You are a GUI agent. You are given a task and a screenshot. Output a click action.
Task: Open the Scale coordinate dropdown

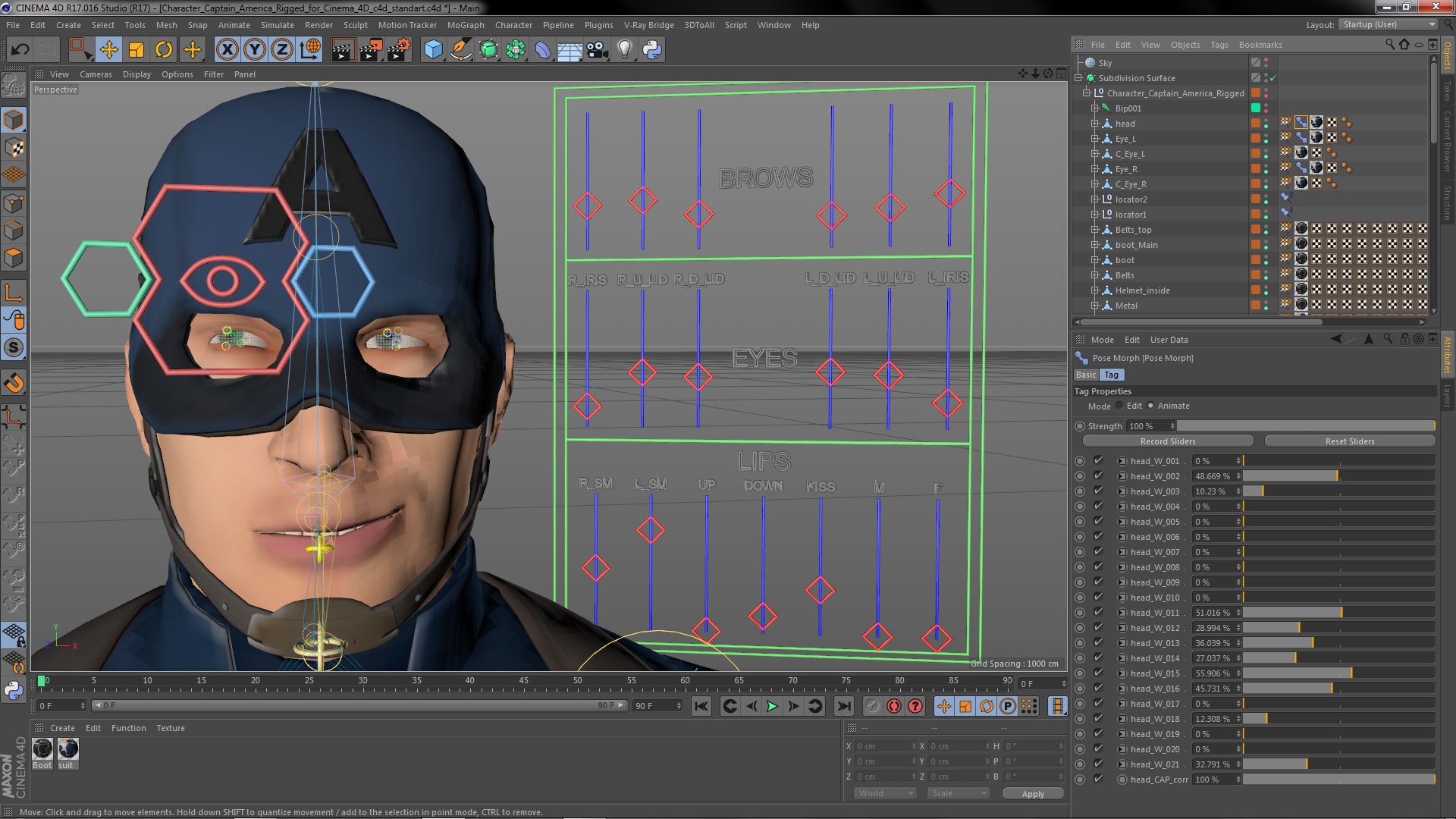[959, 793]
